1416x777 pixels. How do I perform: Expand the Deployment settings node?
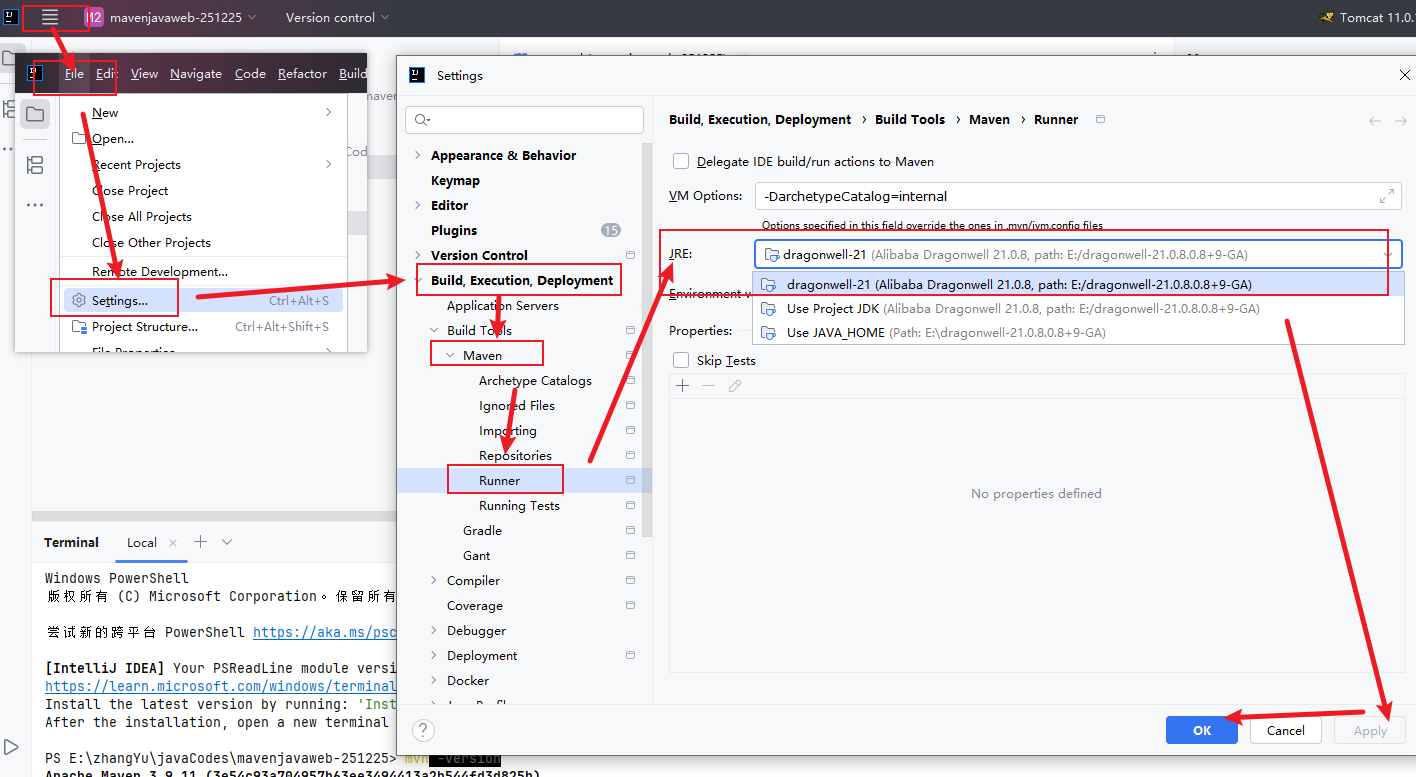pyautogui.click(x=434, y=655)
